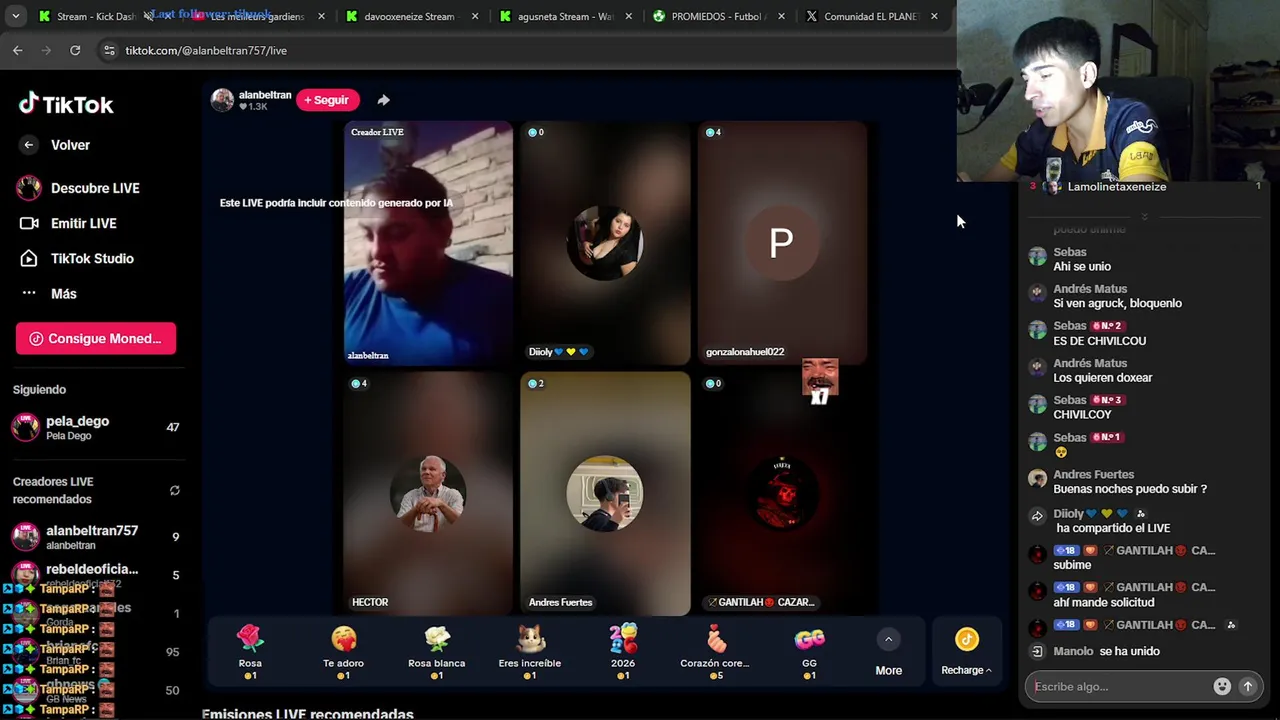Switch to Comunidad EL PLANETA tab
The height and width of the screenshot is (720, 1280).
pyautogui.click(x=870, y=16)
